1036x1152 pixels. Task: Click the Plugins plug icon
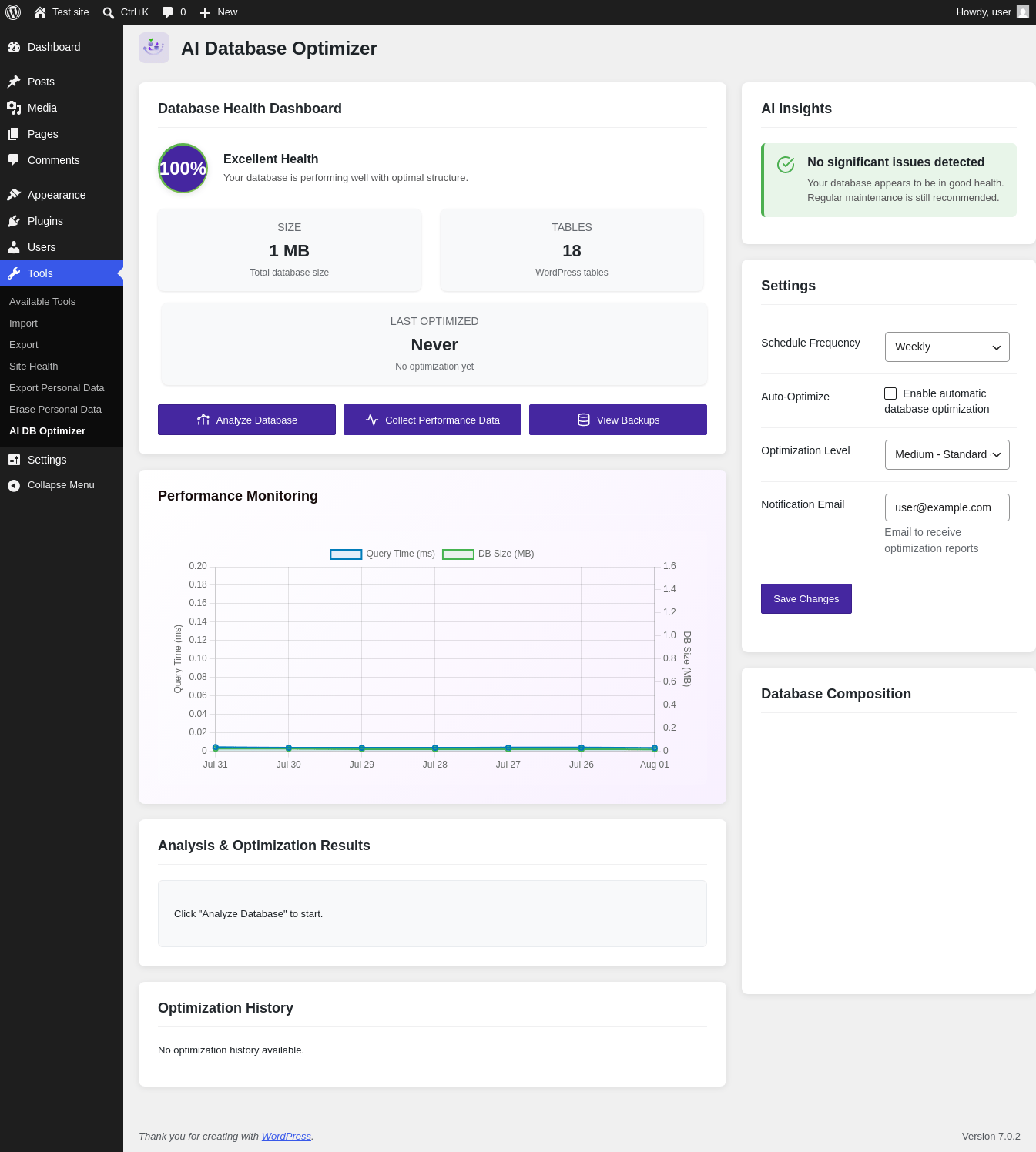coord(14,221)
